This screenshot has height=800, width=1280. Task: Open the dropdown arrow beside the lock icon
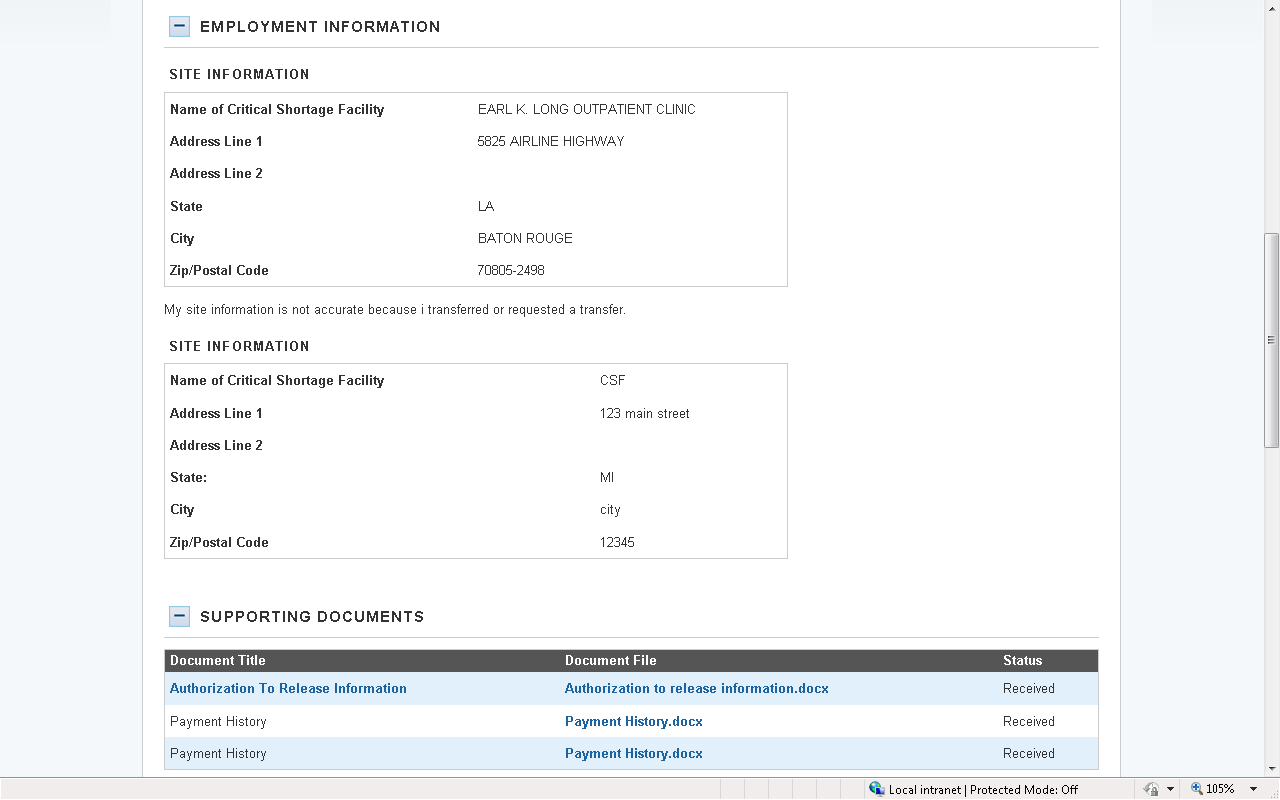pyautogui.click(x=1170, y=789)
